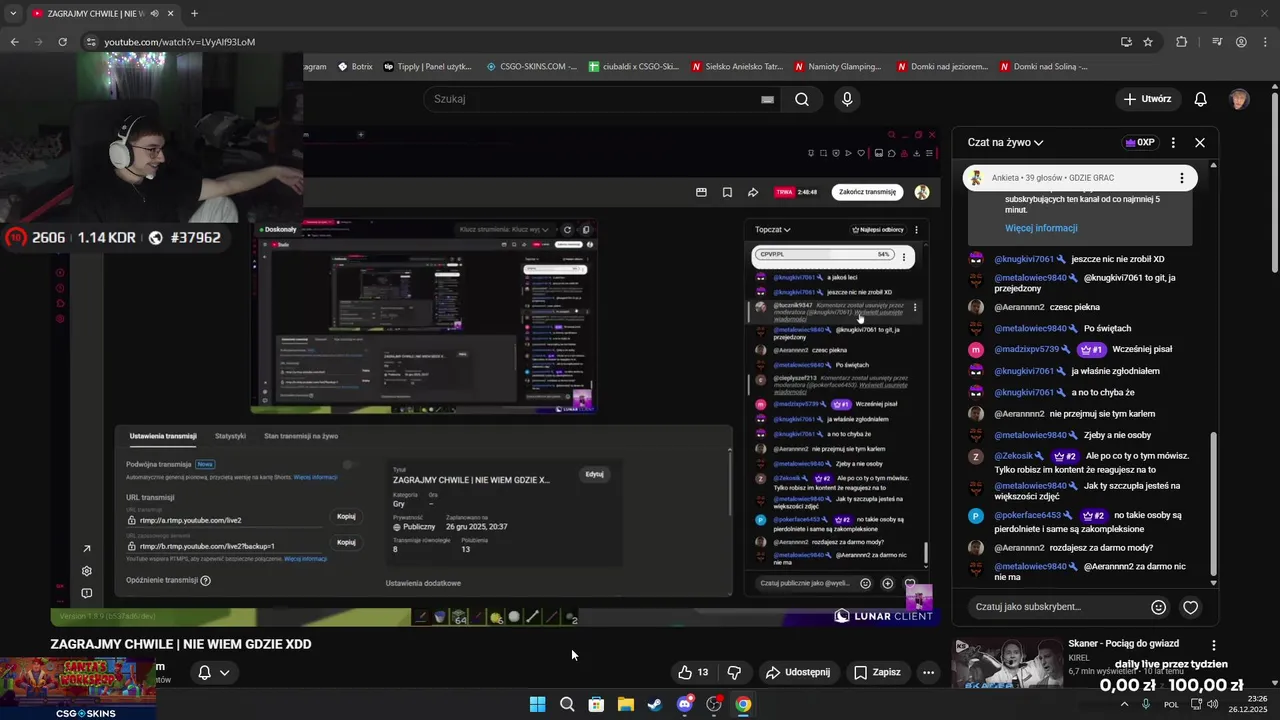Open the Sielsko Anielsko Tatr bookmark
Image resolution: width=1280 pixels, height=720 pixels.
coord(738,67)
